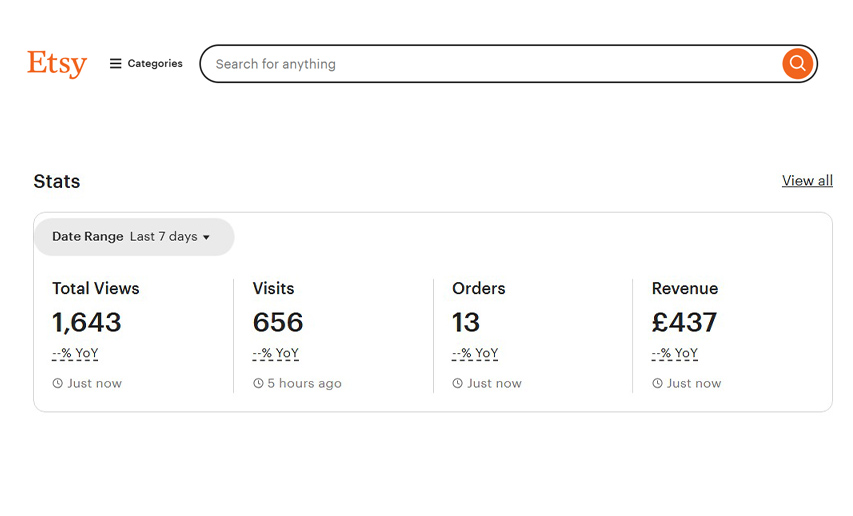This screenshot has height=516, width=853.
Task: Select the Total Views 1,643 figure
Action: click(x=86, y=322)
